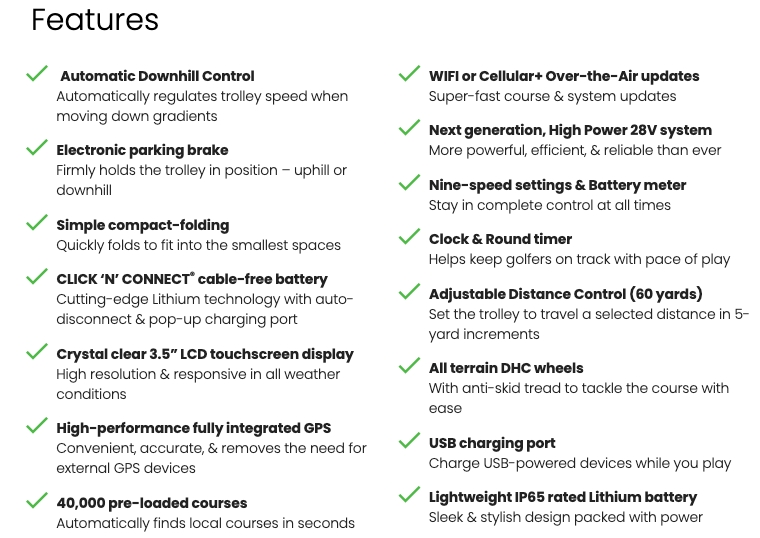
Task: Click the checkmark beside Automatic Downhill Control
Action: click(x=37, y=74)
